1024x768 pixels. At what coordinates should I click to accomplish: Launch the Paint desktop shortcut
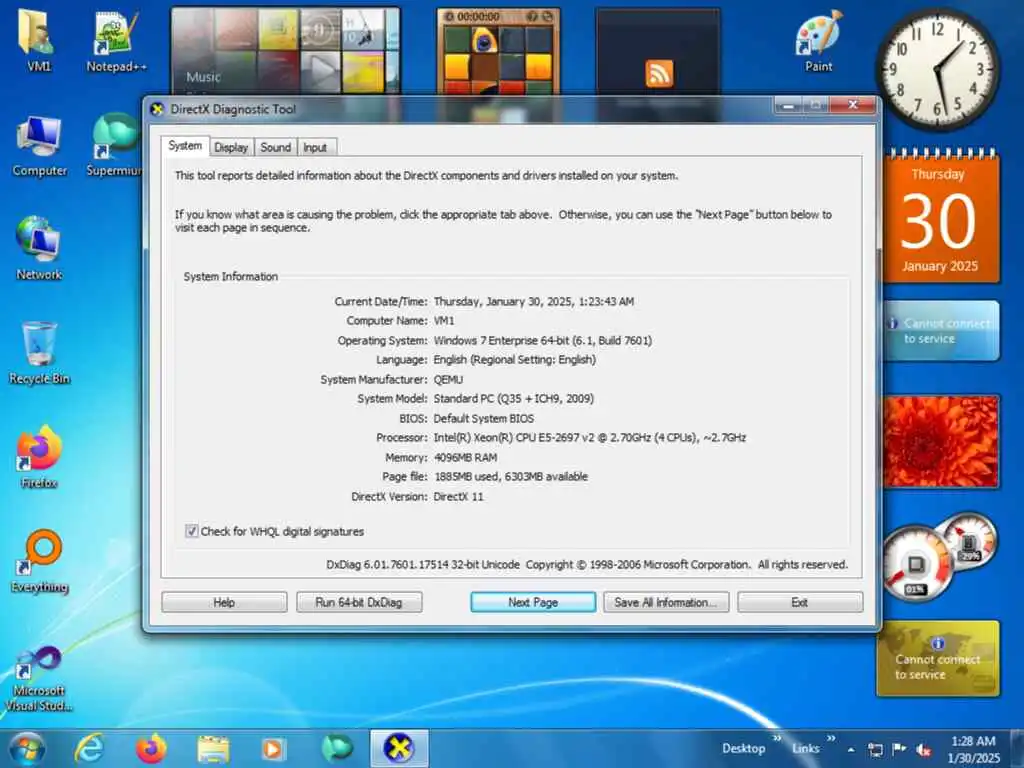point(819,39)
